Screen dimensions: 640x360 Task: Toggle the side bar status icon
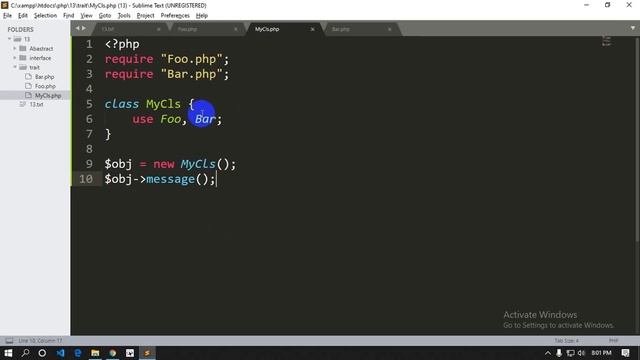coord(9,340)
